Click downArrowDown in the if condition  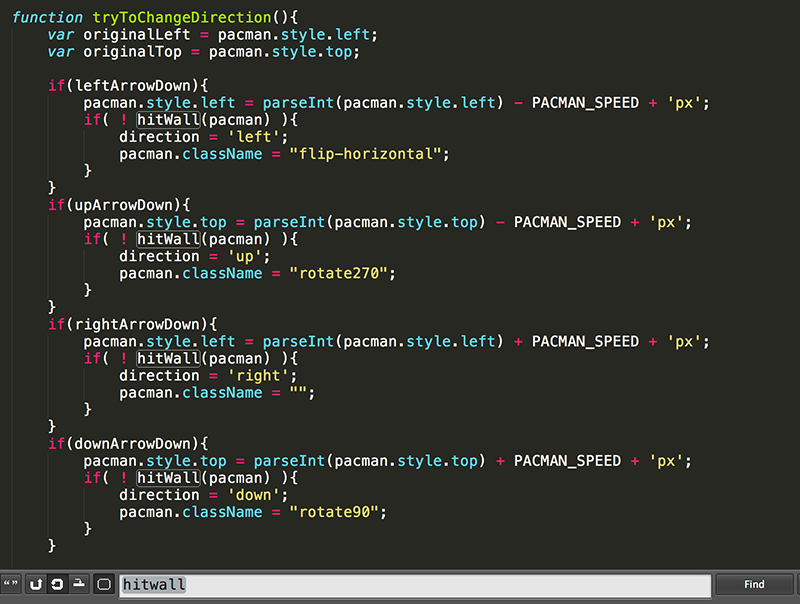tap(132, 444)
